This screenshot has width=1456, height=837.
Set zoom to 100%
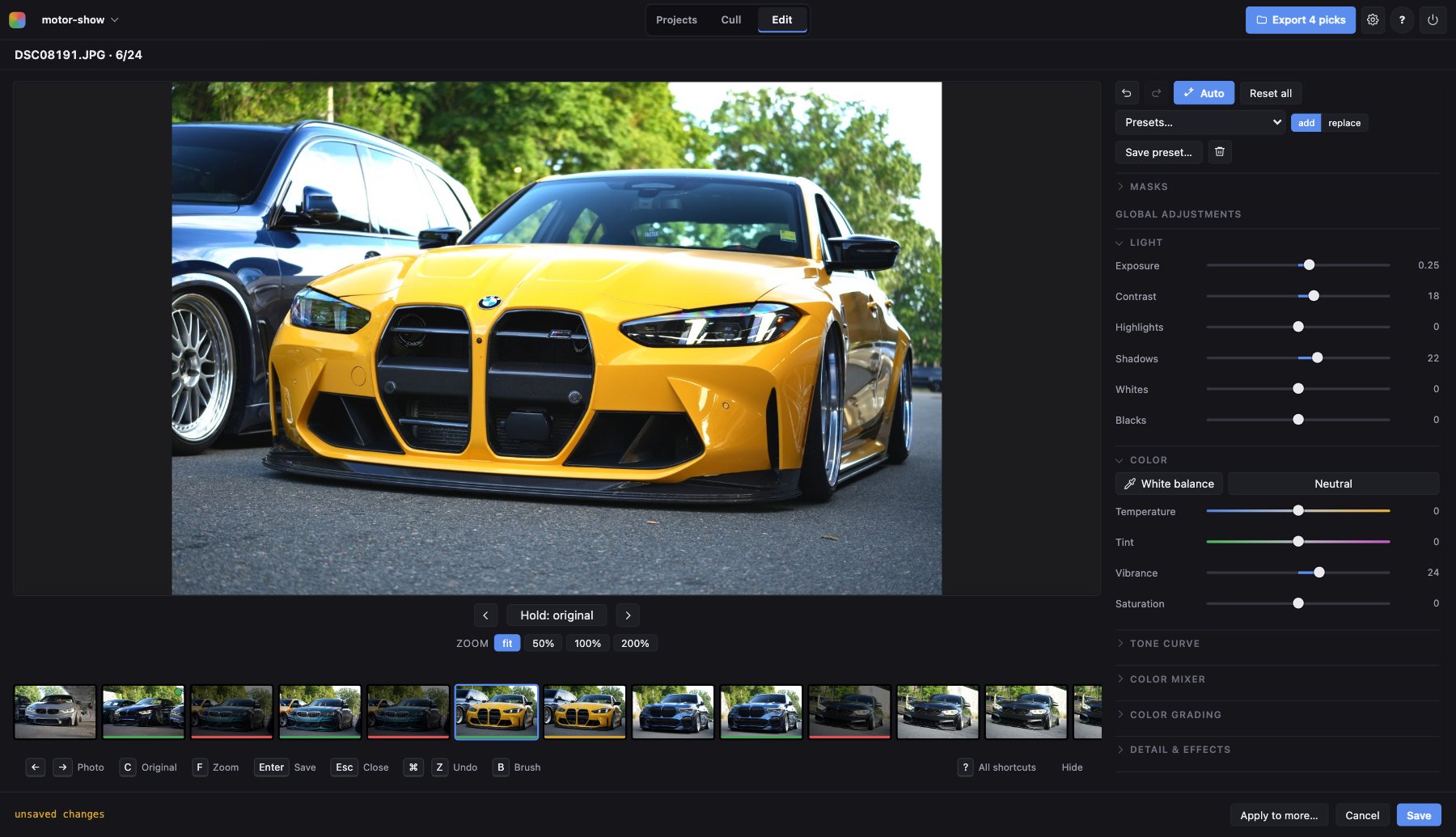click(x=588, y=644)
